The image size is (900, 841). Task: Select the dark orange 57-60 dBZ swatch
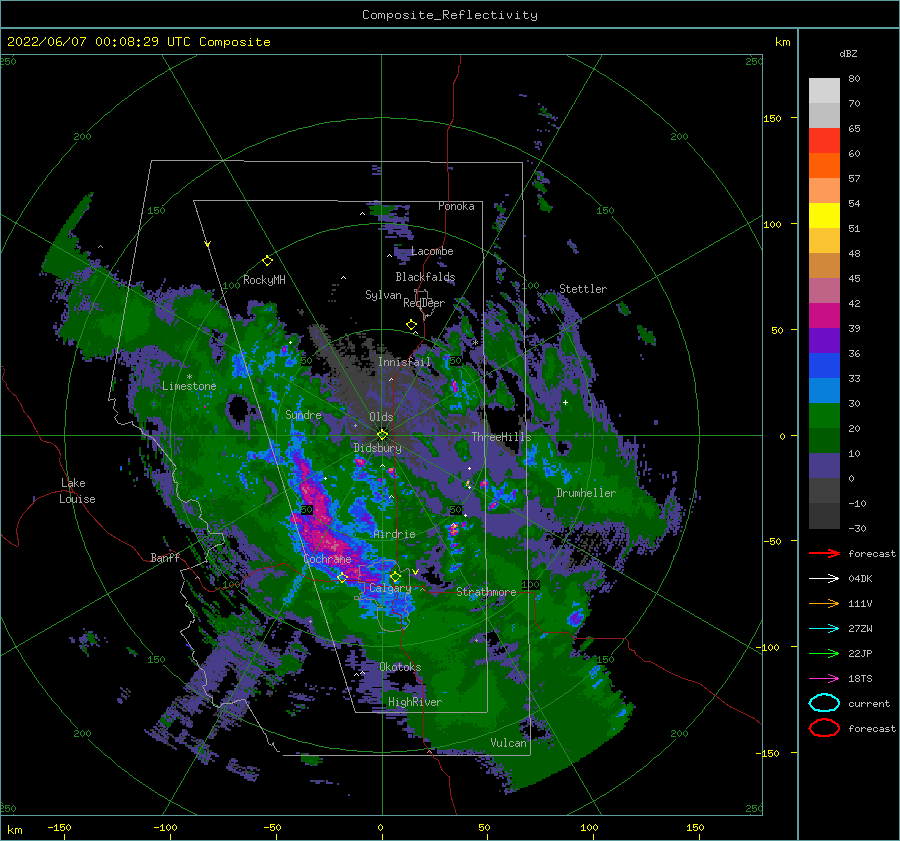click(824, 165)
